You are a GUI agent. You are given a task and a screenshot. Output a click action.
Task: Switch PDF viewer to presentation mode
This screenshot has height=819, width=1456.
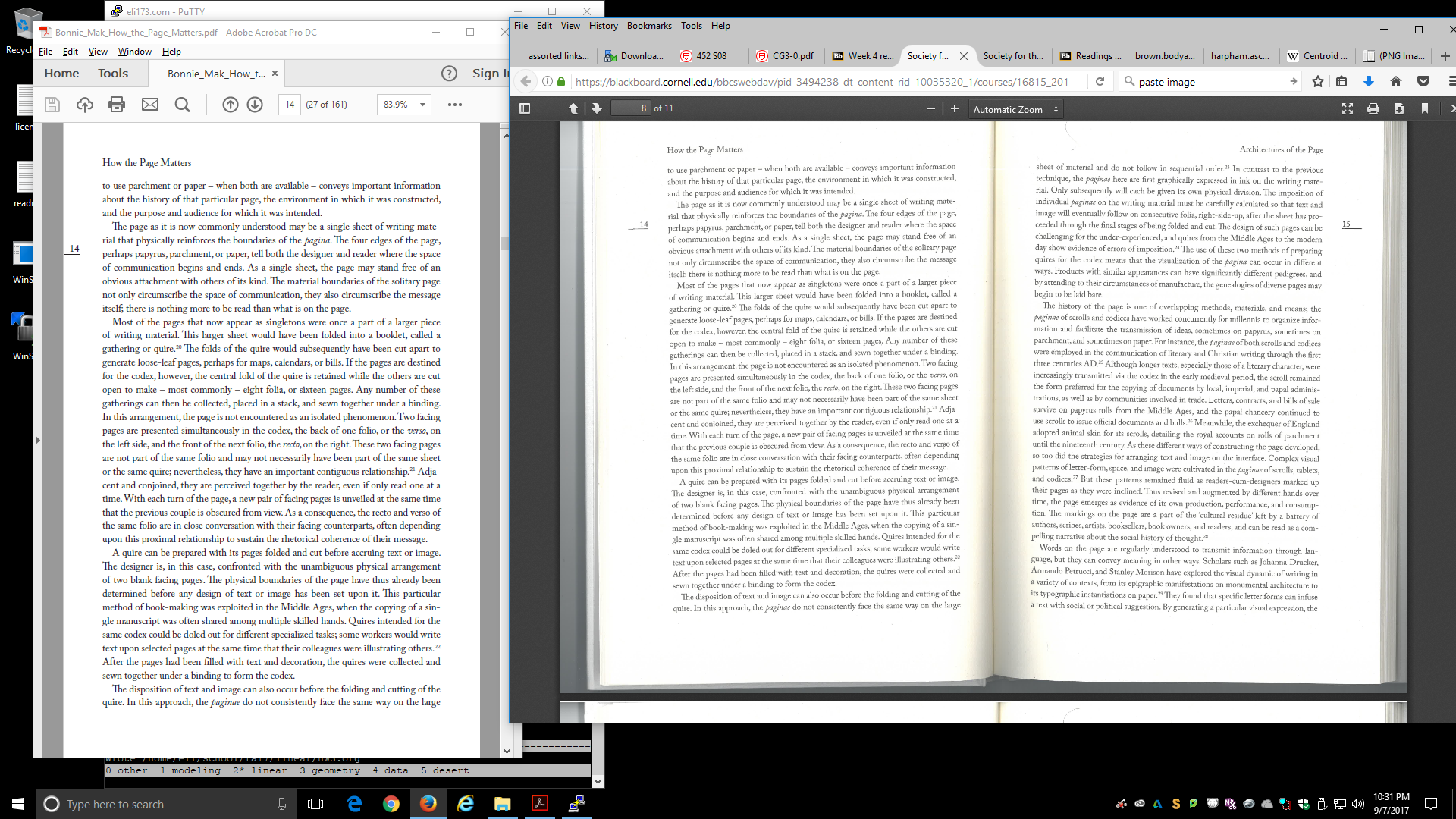click(1348, 108)
